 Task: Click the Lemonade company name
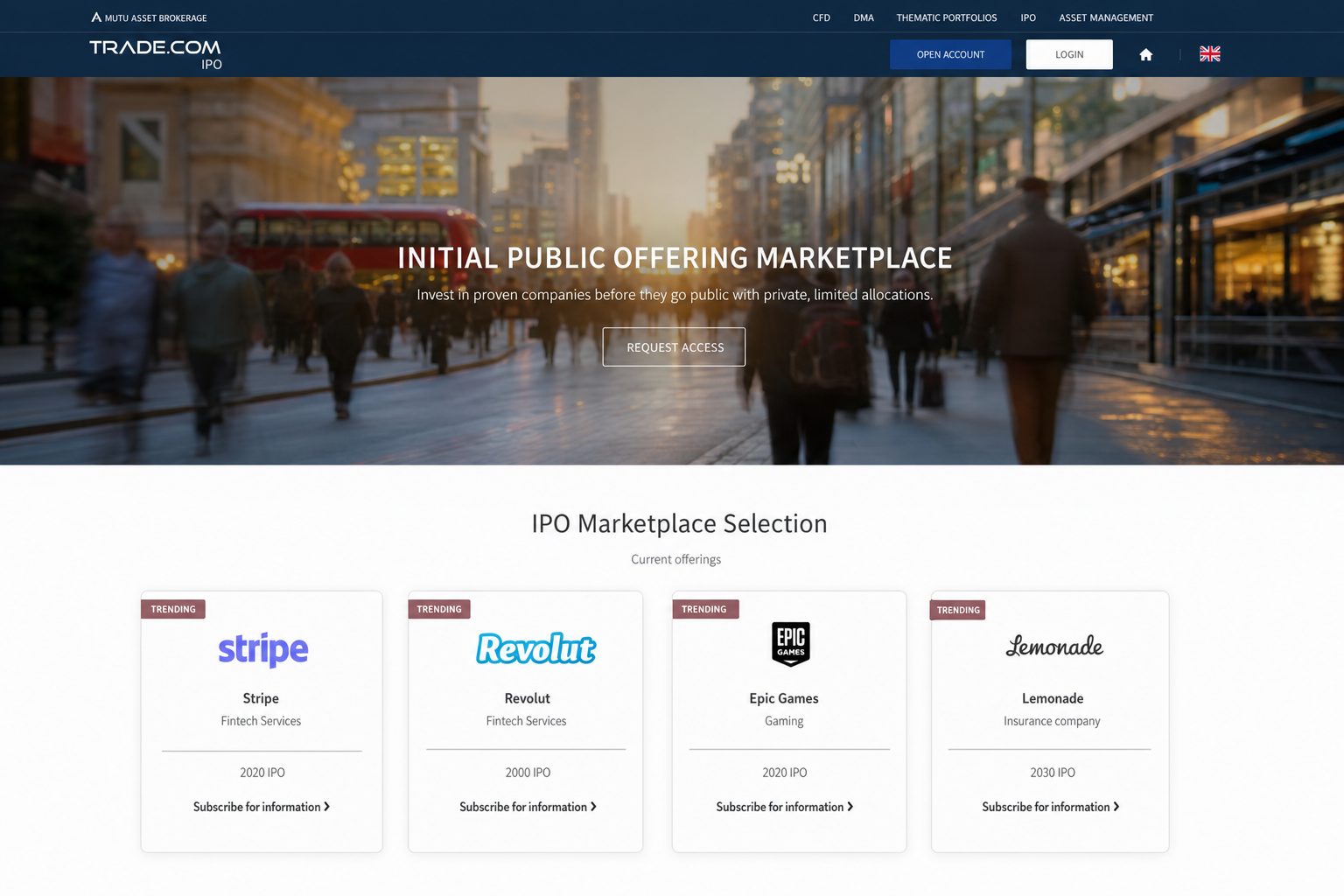[x=1053, y=698]
